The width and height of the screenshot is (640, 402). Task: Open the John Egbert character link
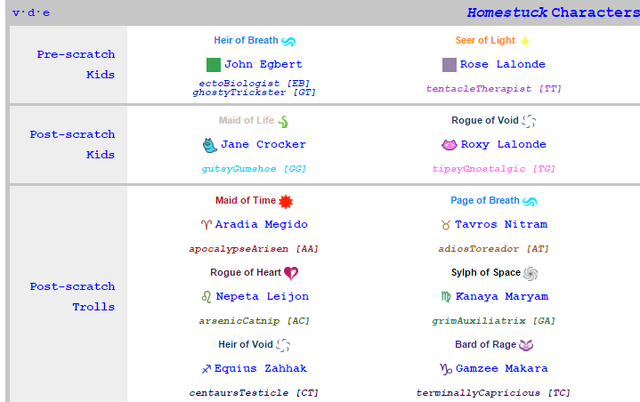263,64
